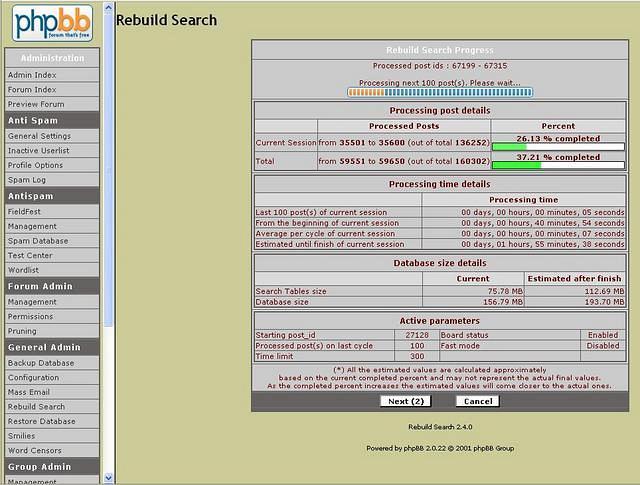Open Admin Index link
This screenshot has width=640, height=485.
tap(32, 75)
